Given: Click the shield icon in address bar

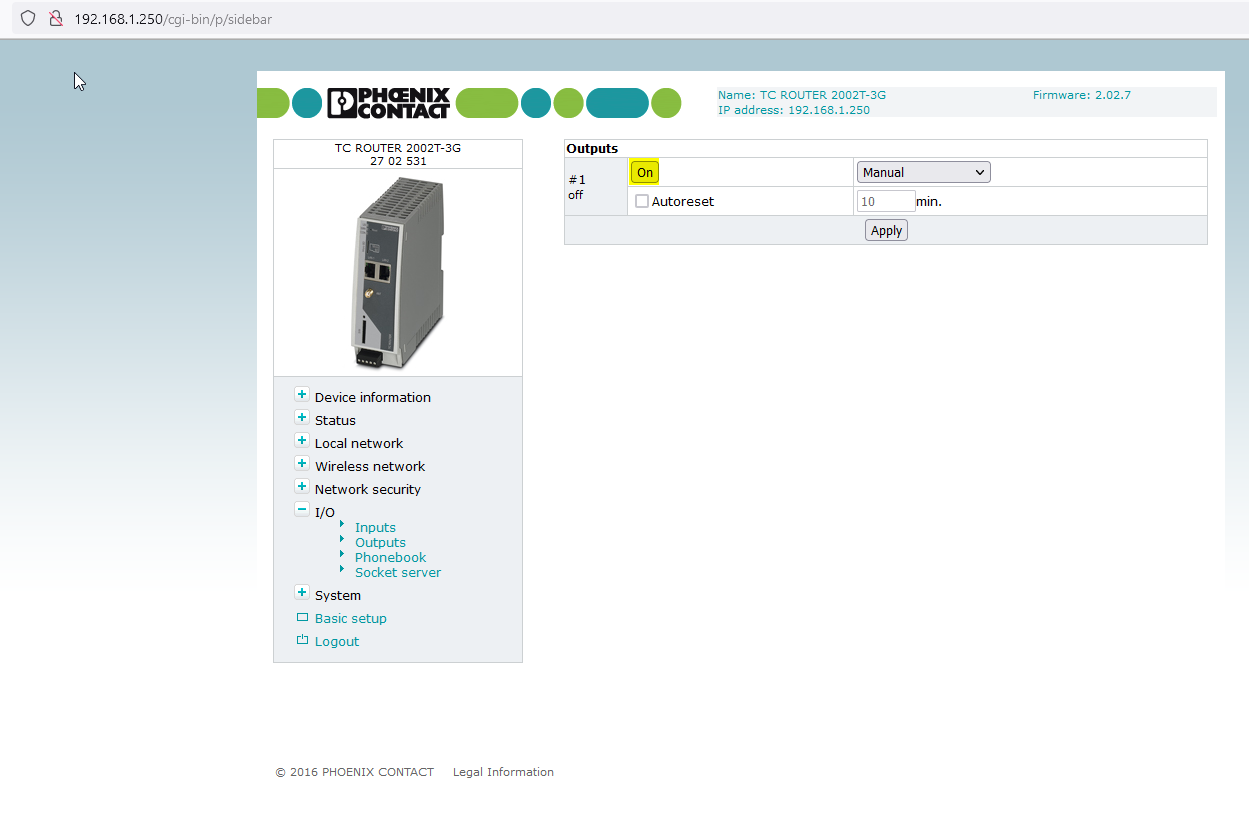Looking at the screenshot, I should point(28,18).
